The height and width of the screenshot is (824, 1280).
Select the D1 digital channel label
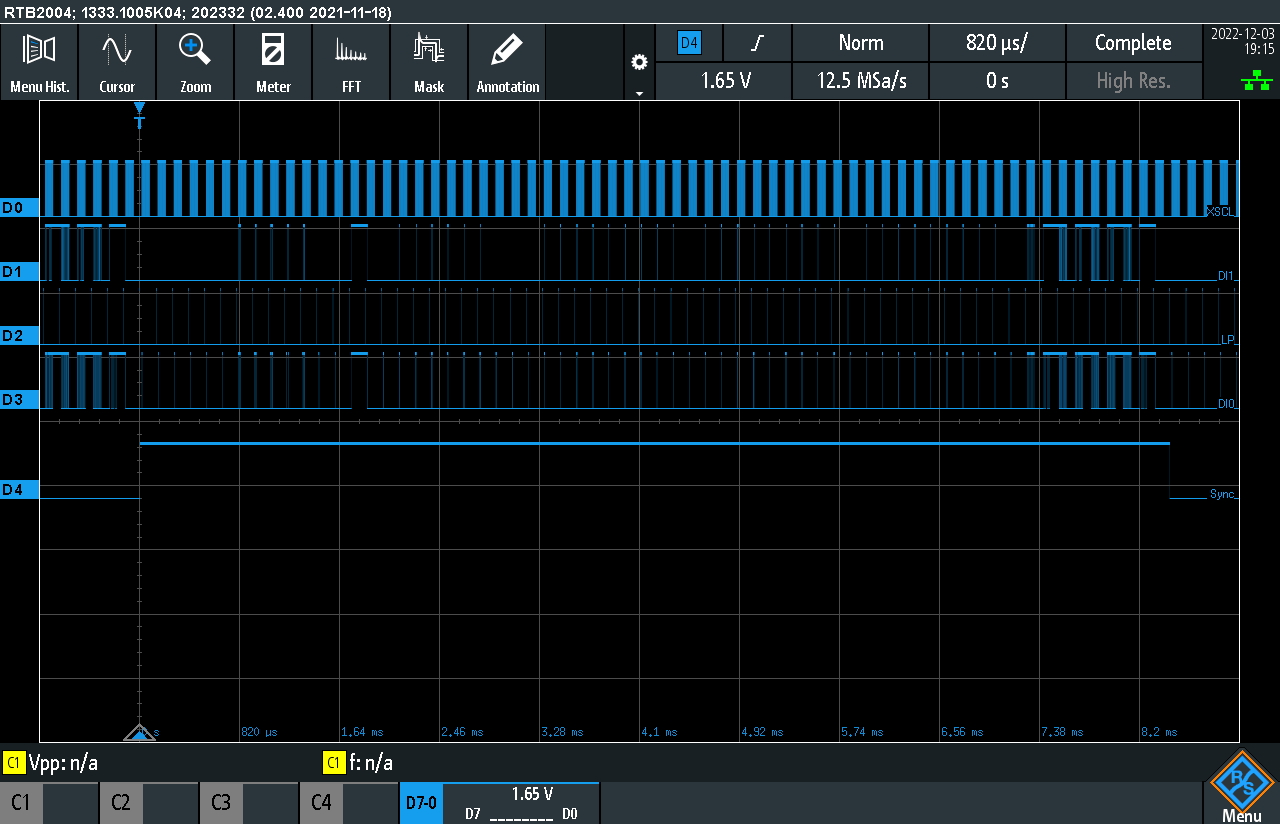[19, 271]
